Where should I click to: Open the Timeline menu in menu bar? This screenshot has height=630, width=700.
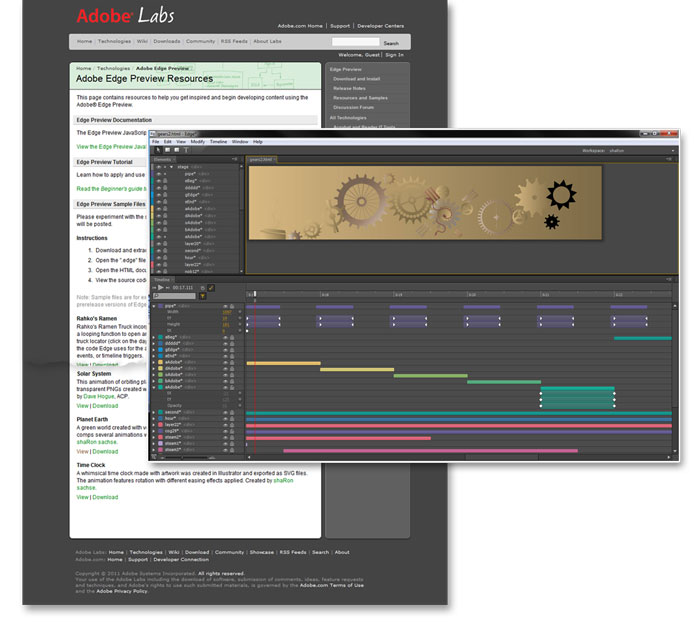coord(218,142)
